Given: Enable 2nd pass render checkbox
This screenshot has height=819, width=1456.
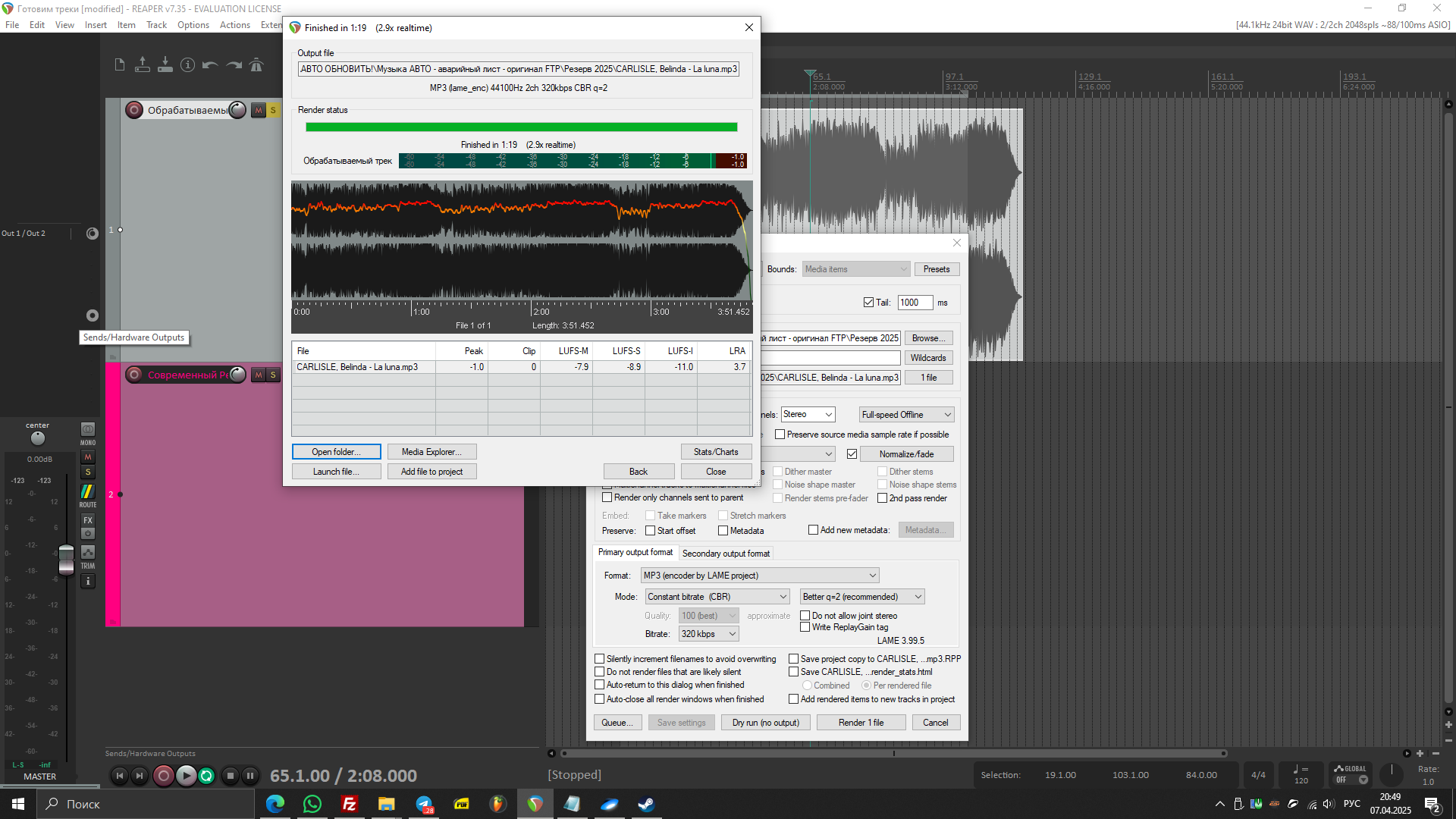Looking at the screenshot, I should (x=883, y=498).
